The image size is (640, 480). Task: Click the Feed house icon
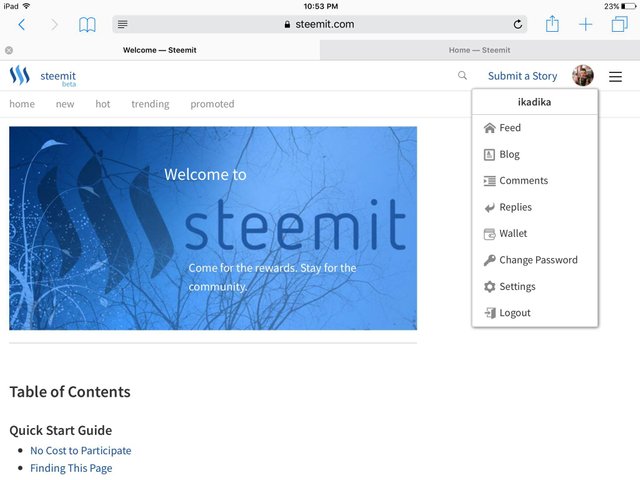[489, 128]
